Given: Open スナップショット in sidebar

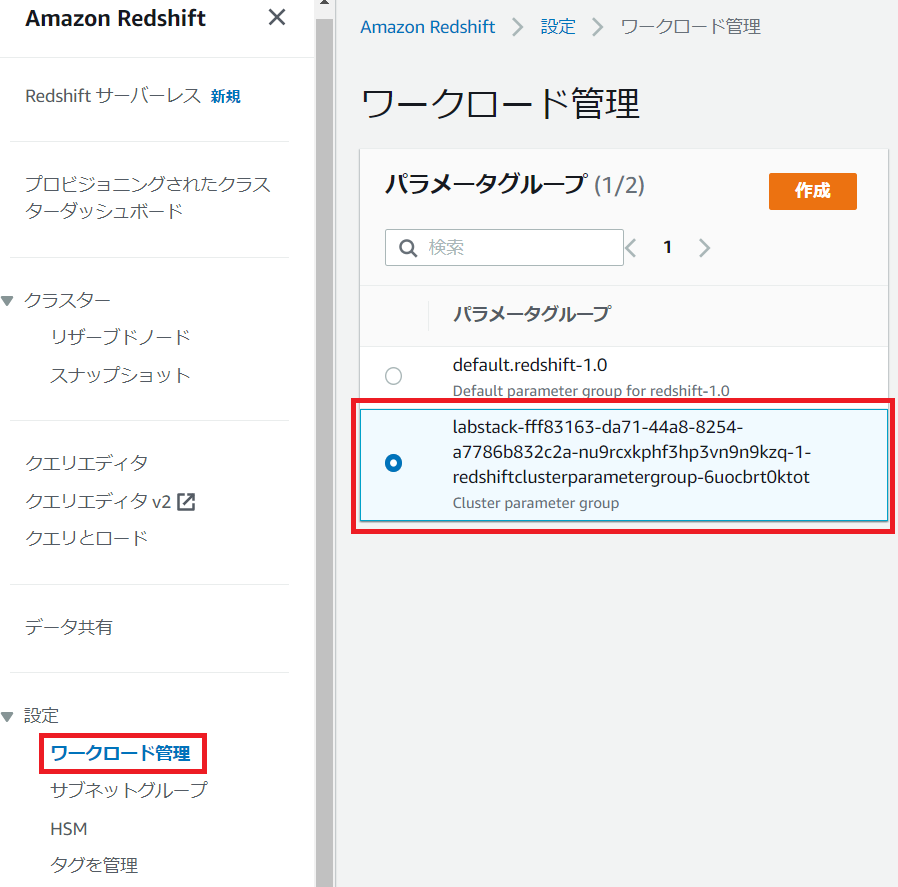Looking at the screenshot, I should click(120, 376).
